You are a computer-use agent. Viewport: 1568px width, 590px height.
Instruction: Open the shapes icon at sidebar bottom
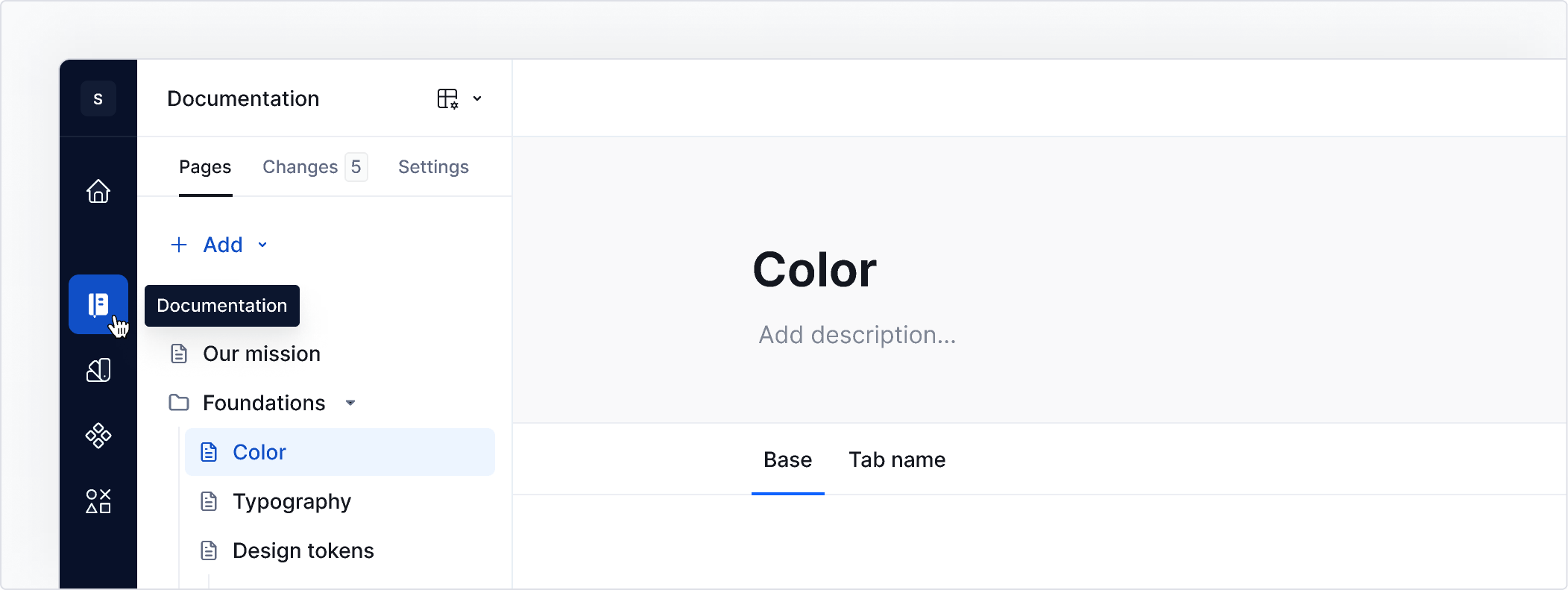(x=98, y=501)
